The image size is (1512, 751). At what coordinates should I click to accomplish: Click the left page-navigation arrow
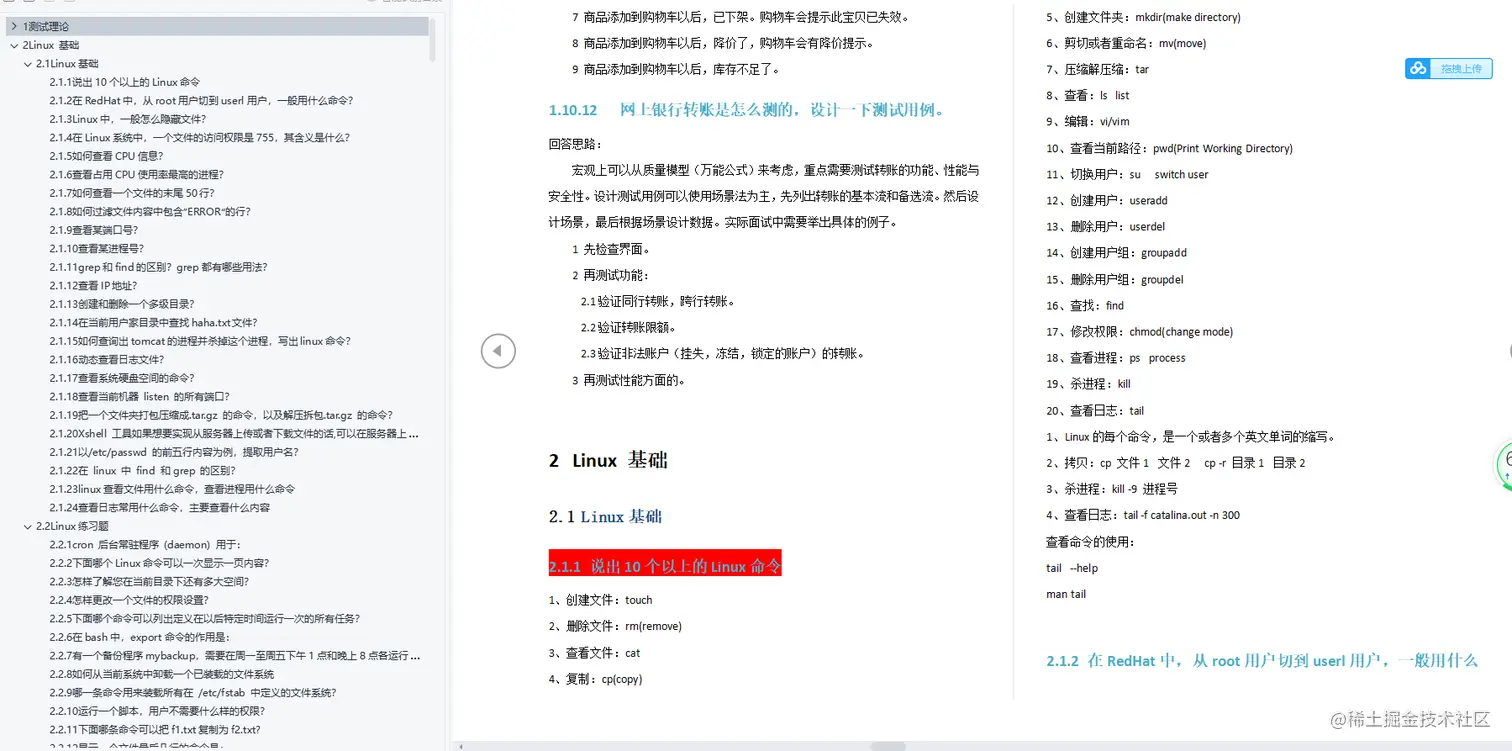tap(498, 351)
